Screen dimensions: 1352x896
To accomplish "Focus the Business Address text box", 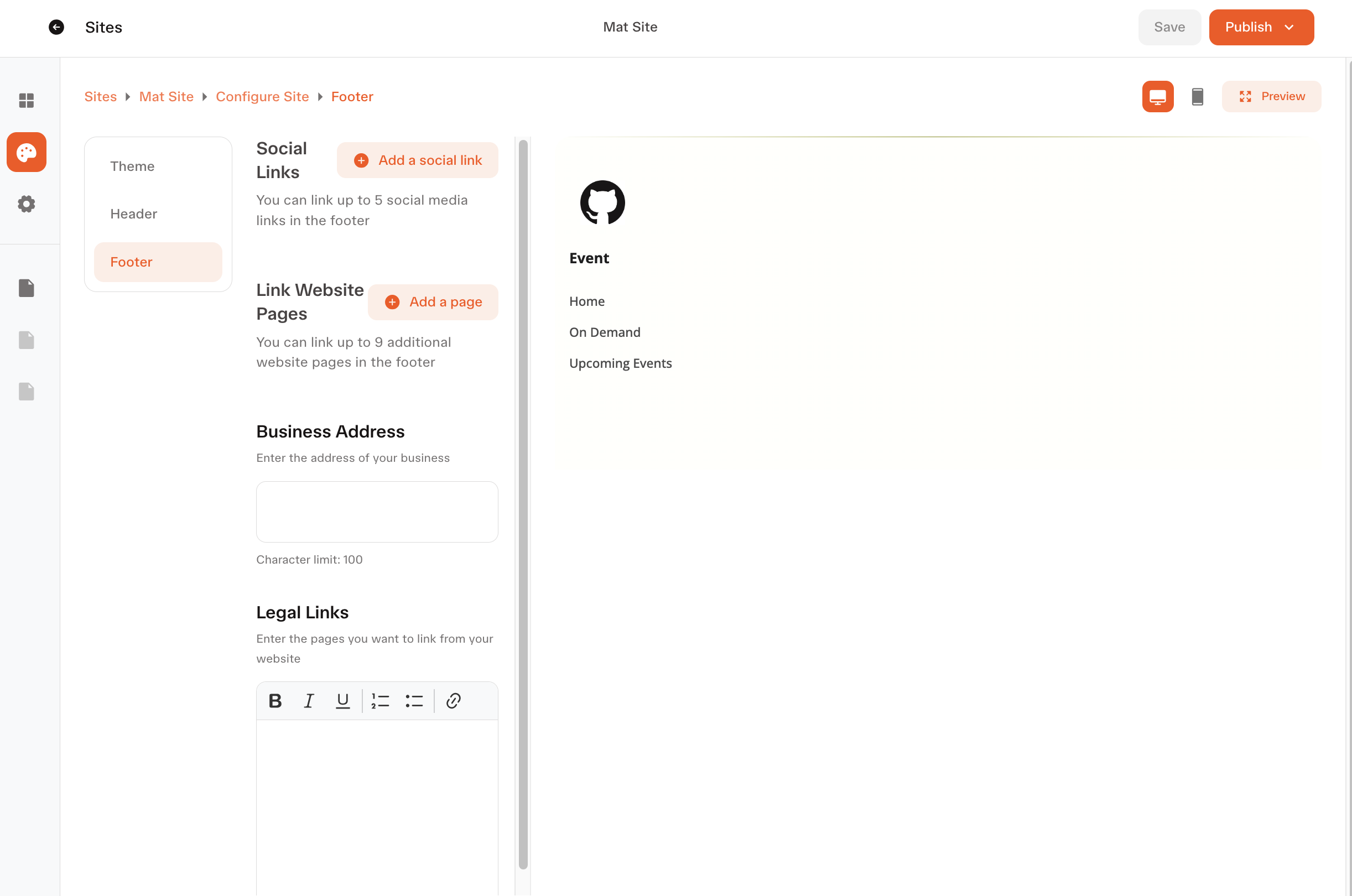I will click(x=377, y=512).
